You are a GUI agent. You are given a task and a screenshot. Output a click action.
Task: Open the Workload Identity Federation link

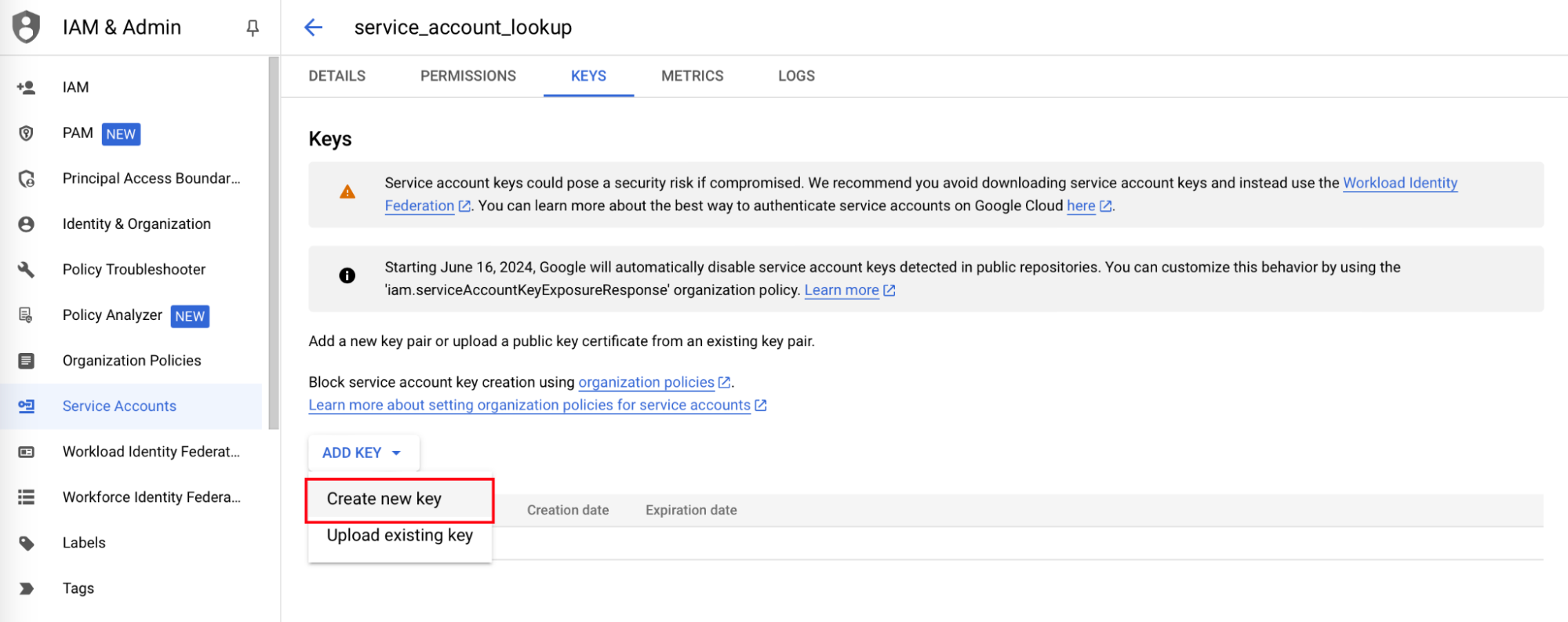coord(1399,183)
